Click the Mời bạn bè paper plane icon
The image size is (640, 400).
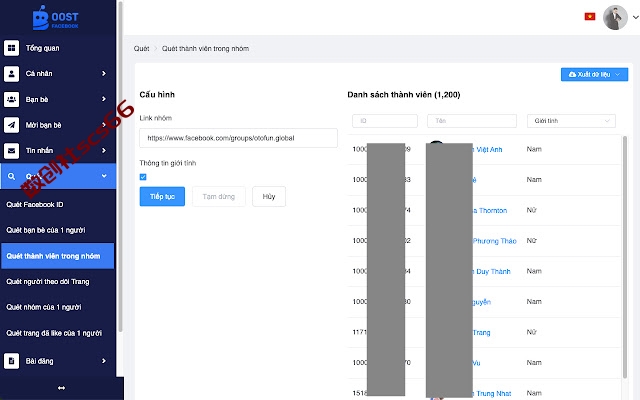click(x=11, y=125)
